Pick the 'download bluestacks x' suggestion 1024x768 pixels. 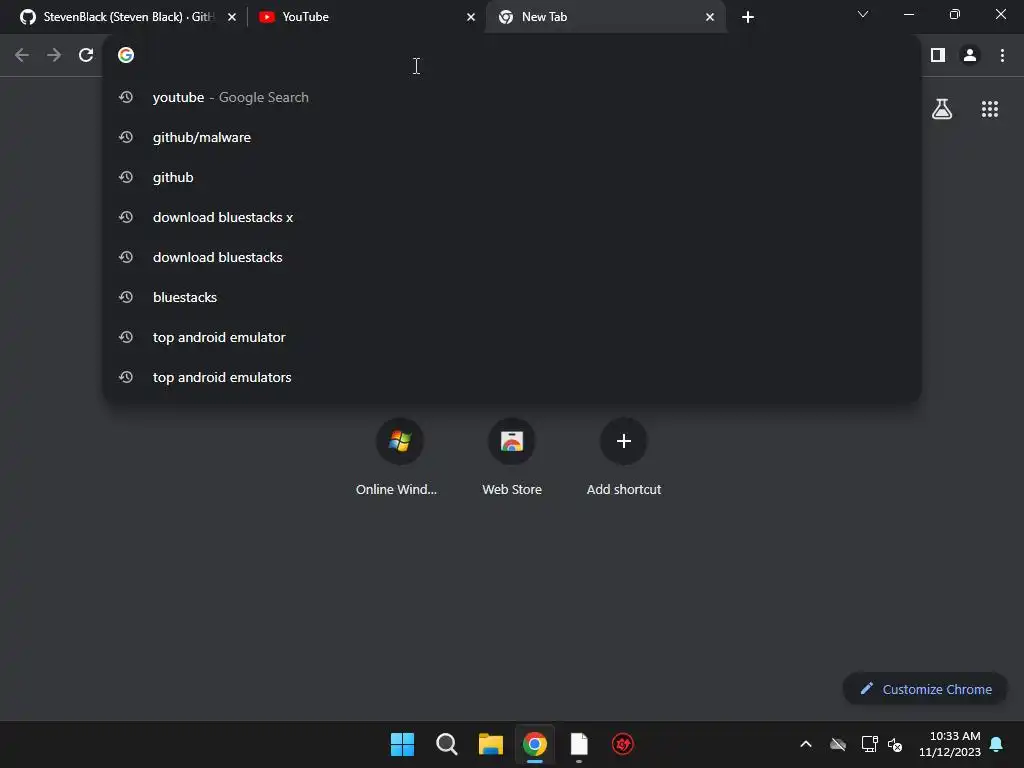click(512, 217)
